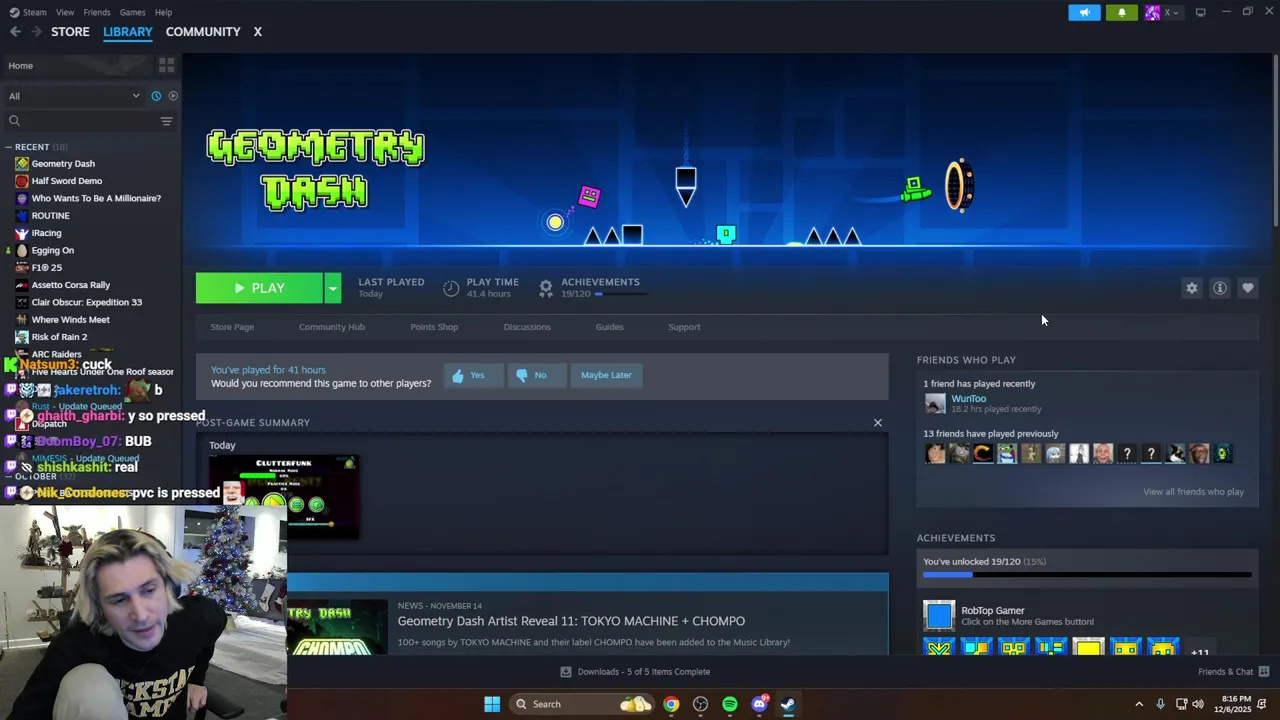Open the Guides link
Image resolution: width=1280 pixels, height=720 pixels.
[x=609, y=327]
